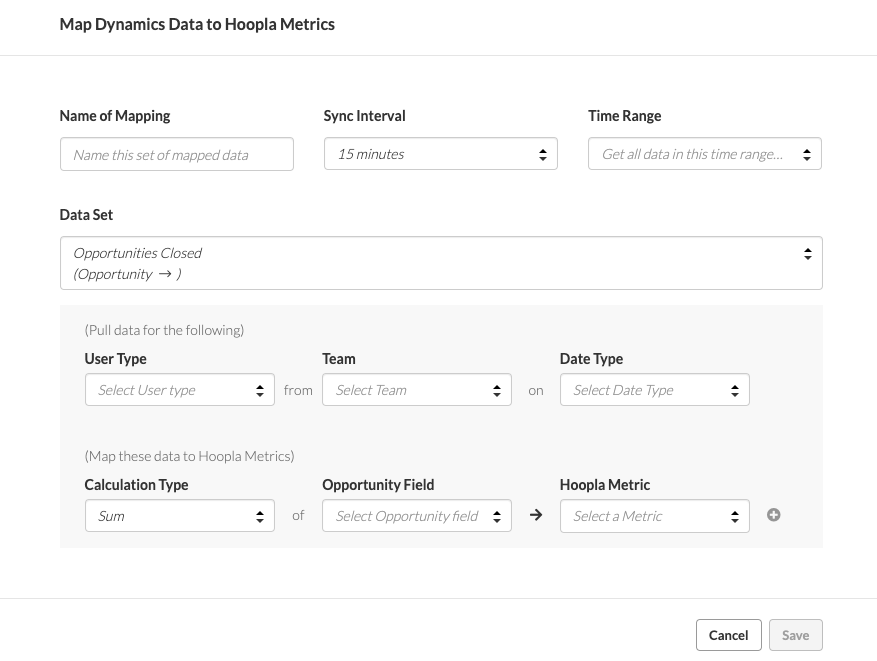Pick a Hoopla Metric from the dropdown
The height and width of the screenshot is (661, 877).
tap(654, 516)
